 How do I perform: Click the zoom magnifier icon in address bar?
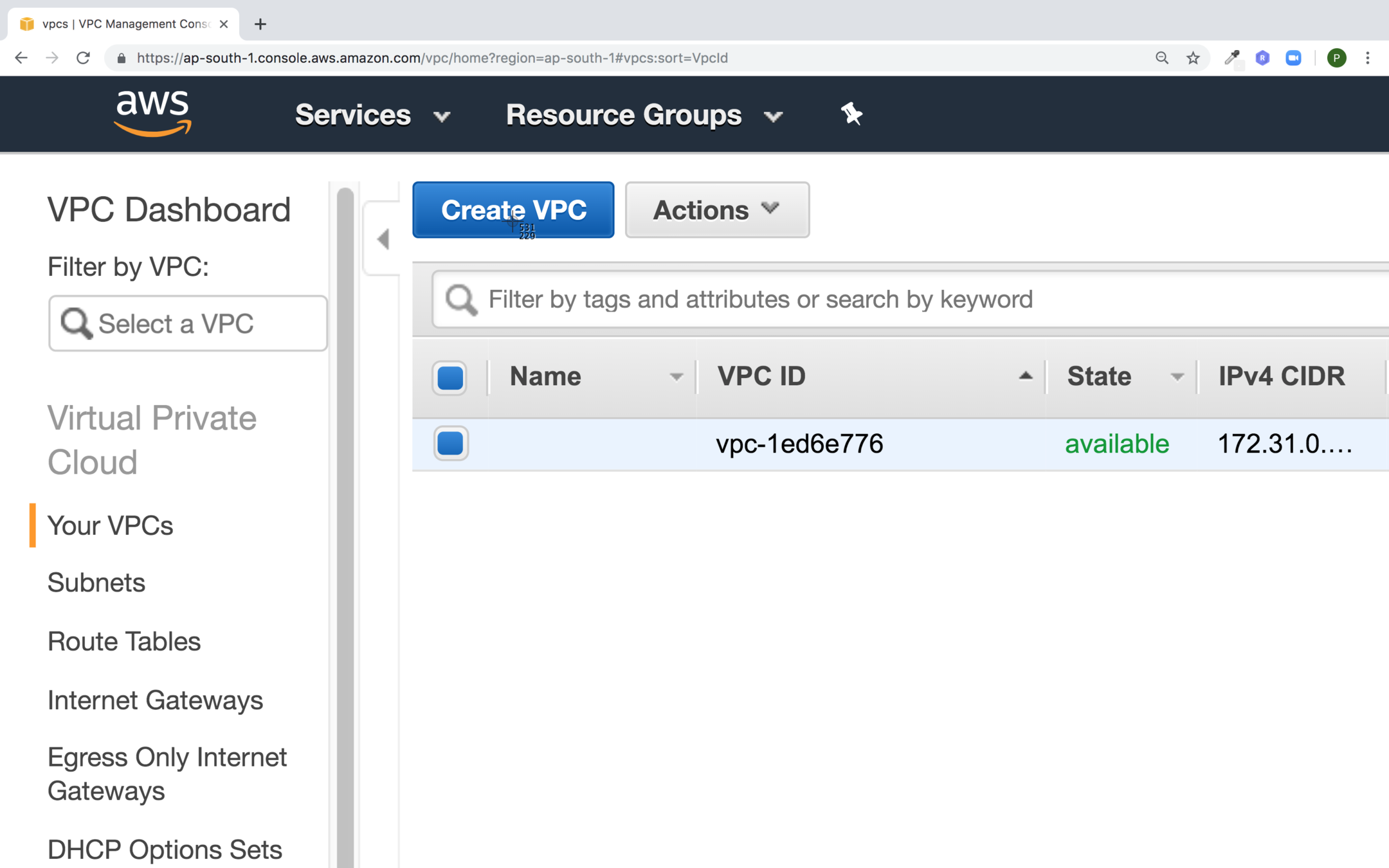(x=1161, y=58)
